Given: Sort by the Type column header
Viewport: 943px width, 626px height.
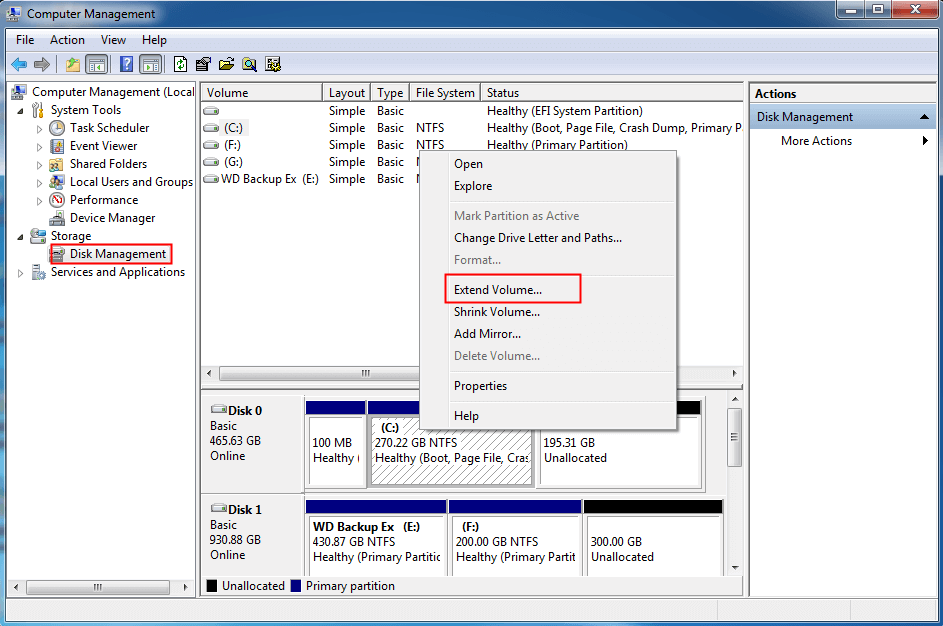Looking at the screenshot, I should pos(390,93).
